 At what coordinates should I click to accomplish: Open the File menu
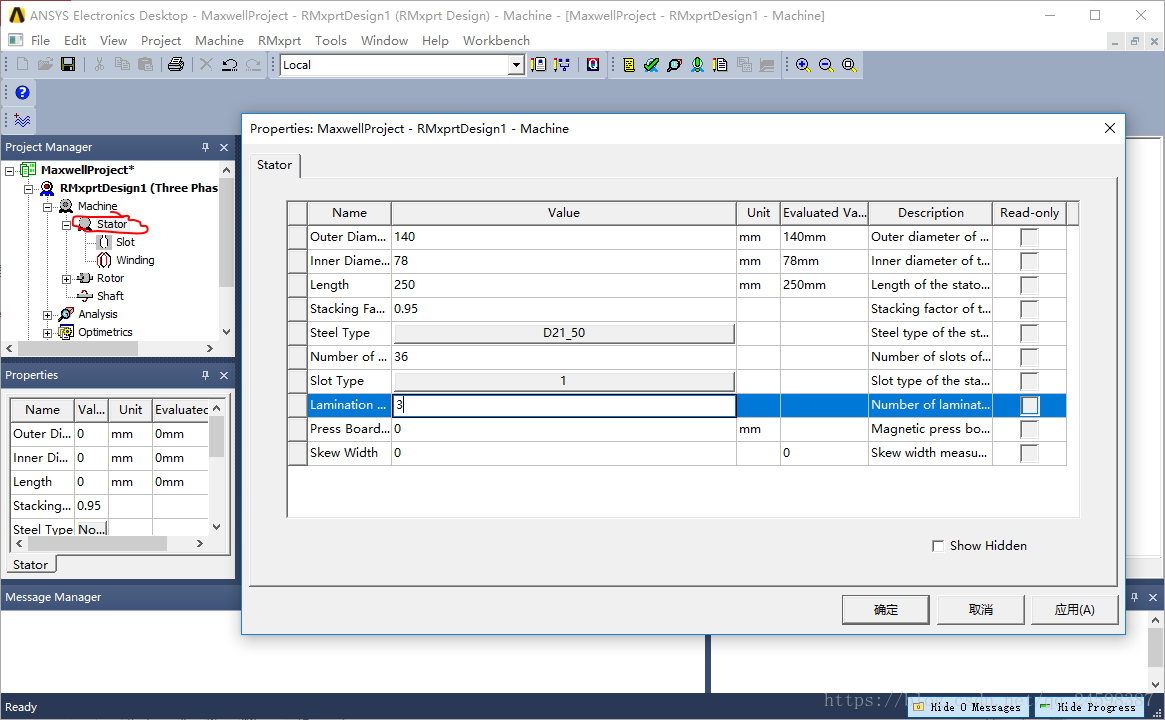point(40,40)
